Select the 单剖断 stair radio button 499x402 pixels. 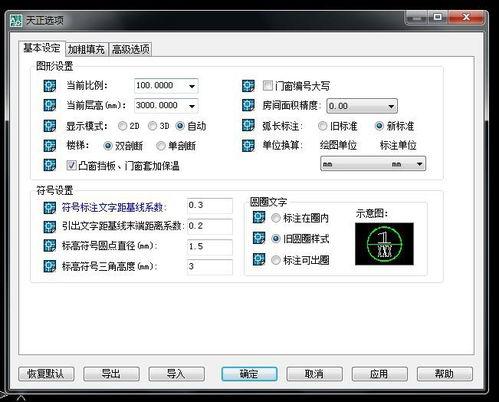pyautogui.click(x=161, y=146)
